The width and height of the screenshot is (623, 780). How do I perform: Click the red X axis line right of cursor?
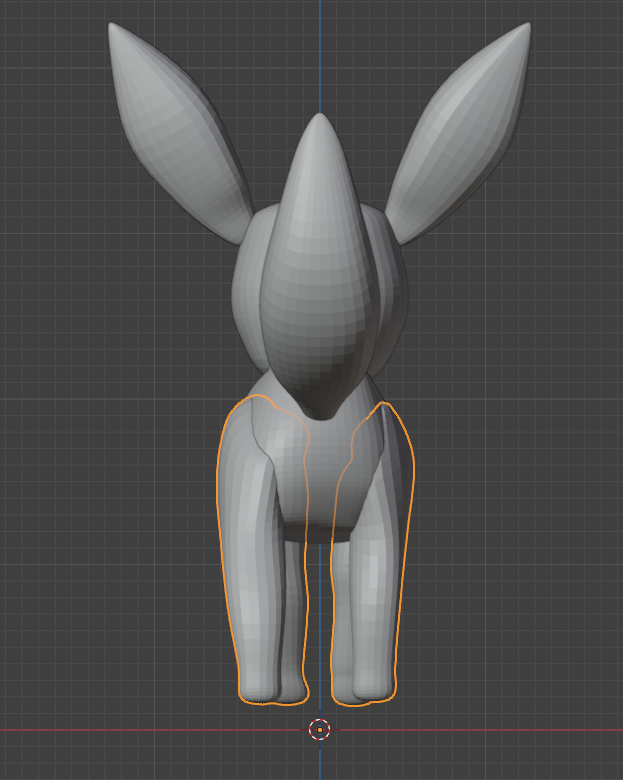[x=480, y=730]
